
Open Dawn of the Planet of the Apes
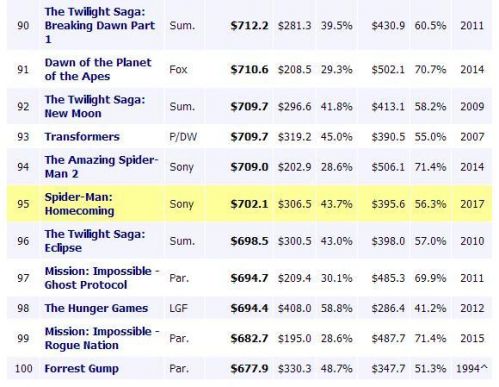click(98, 69)
